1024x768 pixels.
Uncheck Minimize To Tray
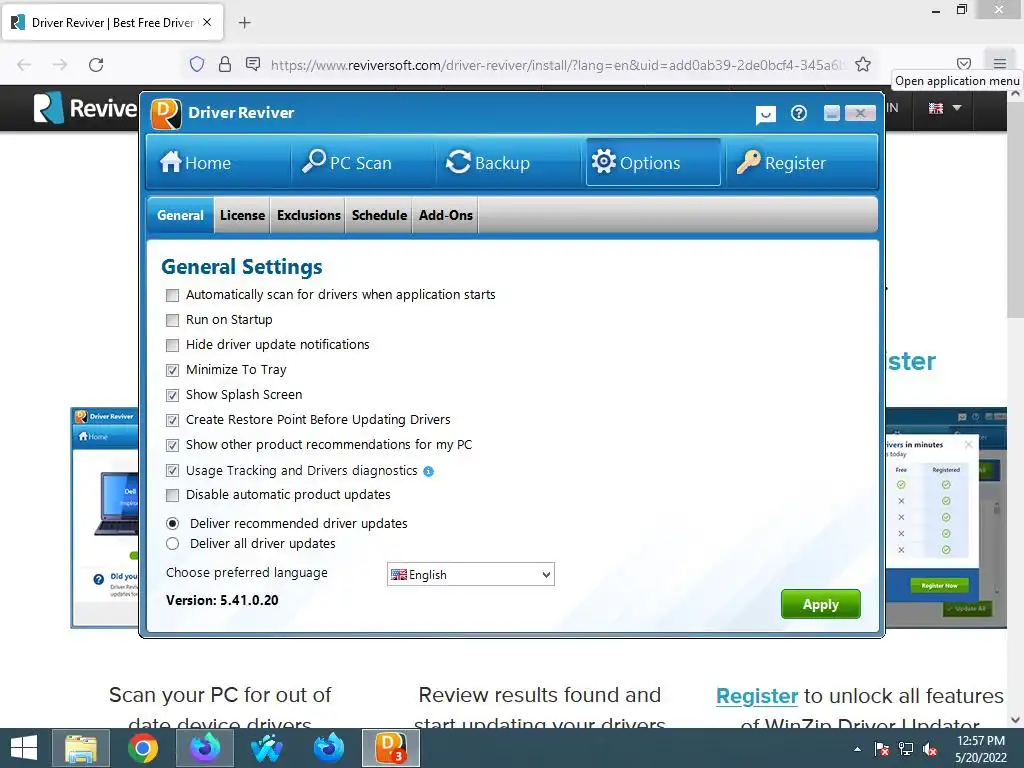[x=172, y=370]
